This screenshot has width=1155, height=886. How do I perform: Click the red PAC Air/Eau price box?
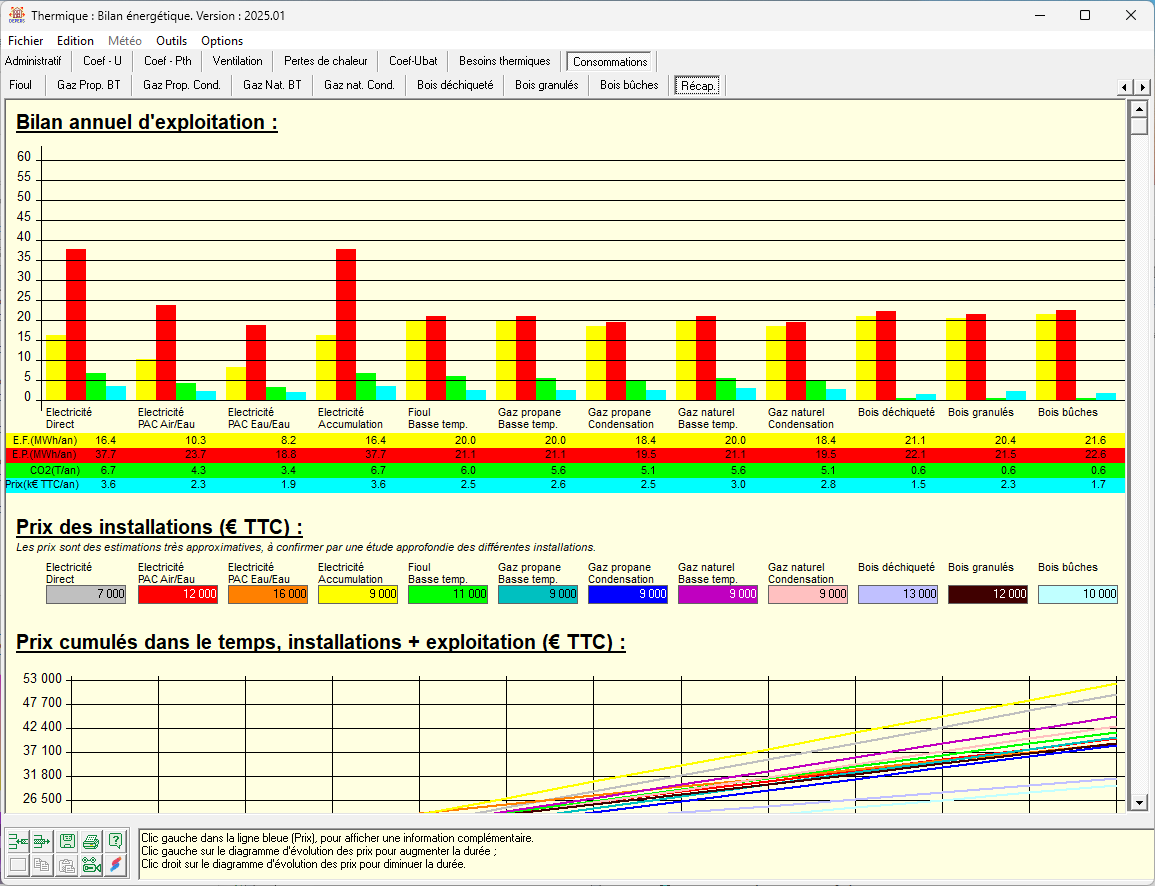click(x=178, y=594)
